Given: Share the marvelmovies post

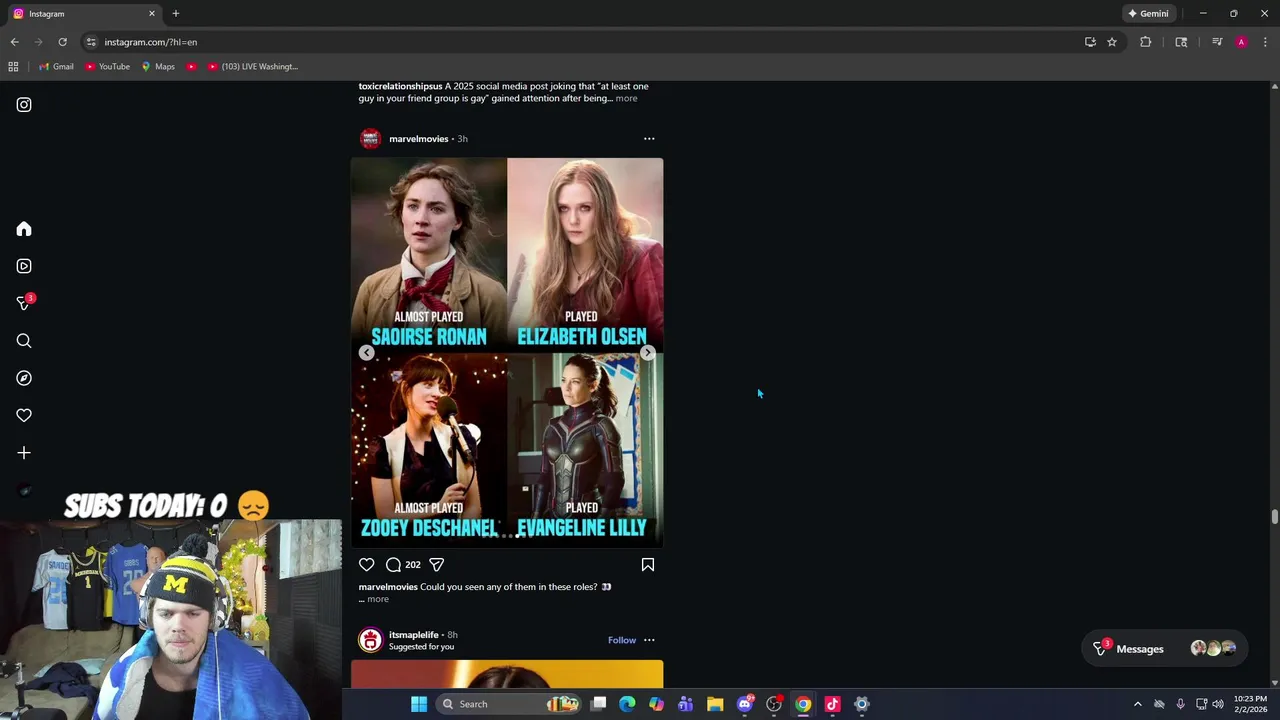Looking at the screenshot, I should coord(437,565).
